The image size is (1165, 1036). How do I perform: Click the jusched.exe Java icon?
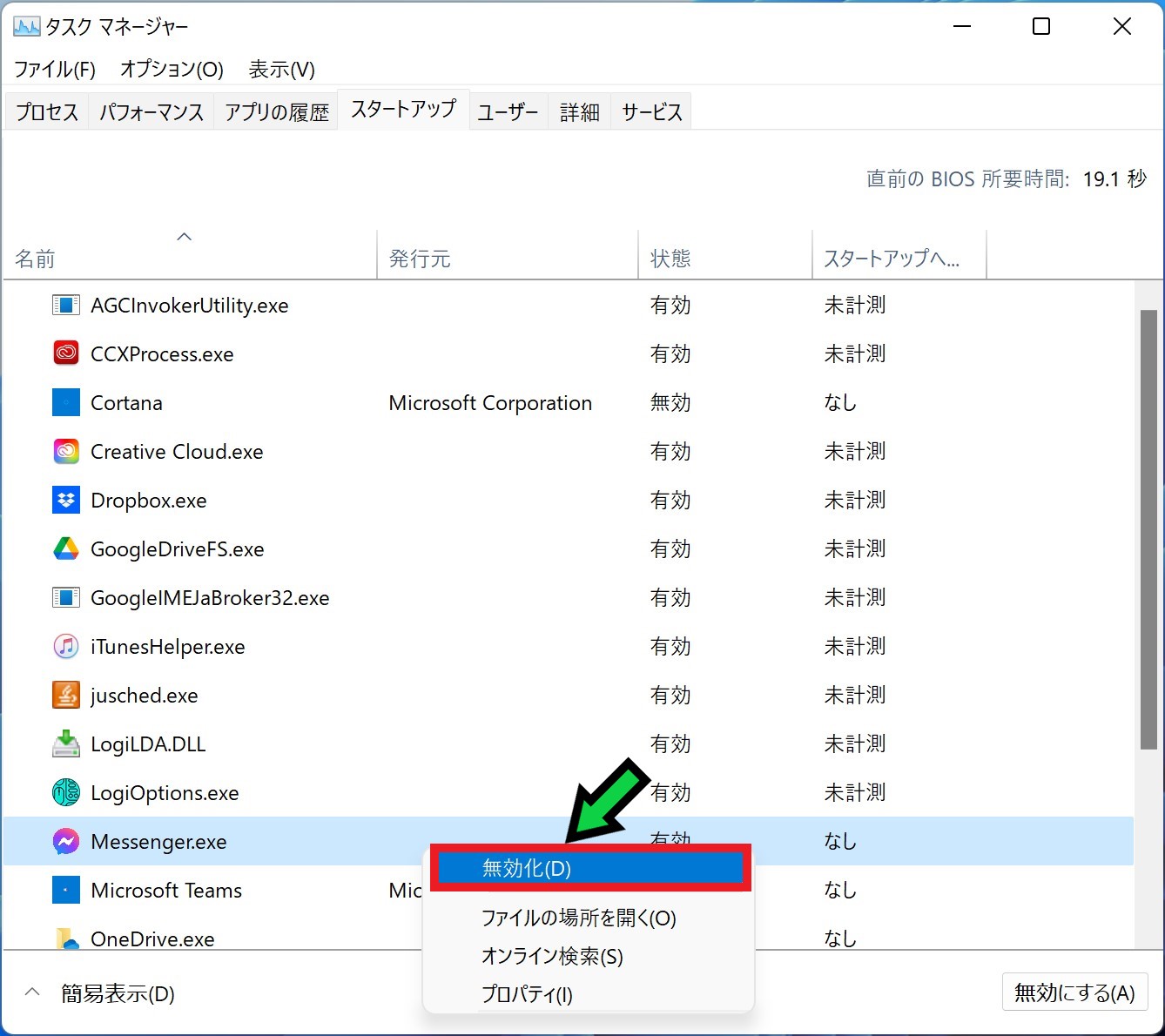pos(66,696)
